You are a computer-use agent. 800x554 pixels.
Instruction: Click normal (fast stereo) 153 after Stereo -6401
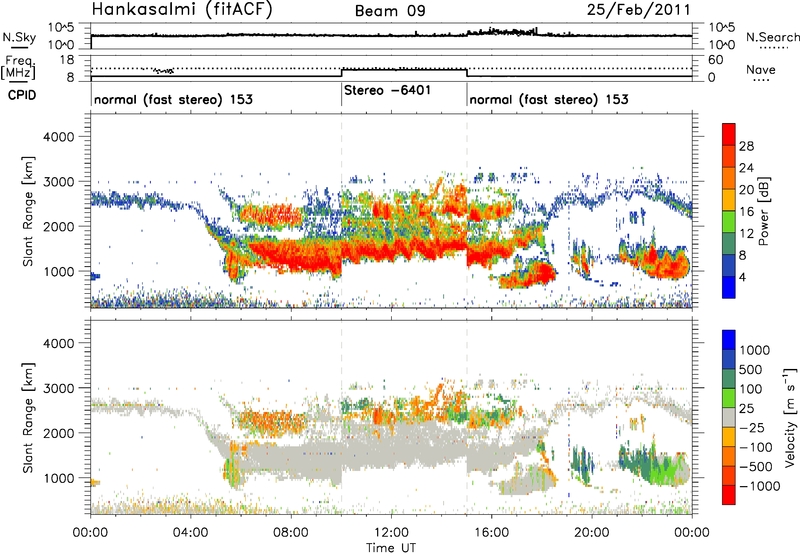pos(549,99)
